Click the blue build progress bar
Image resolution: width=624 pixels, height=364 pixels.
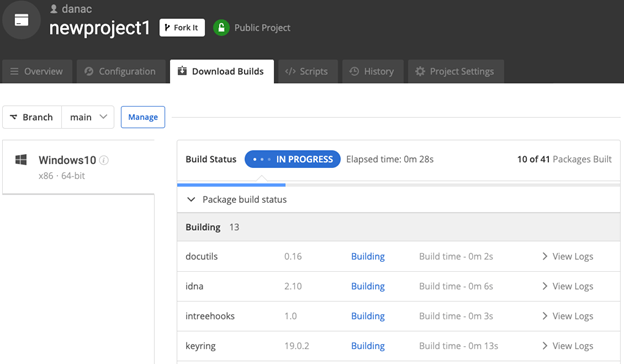tap(231, 185)
